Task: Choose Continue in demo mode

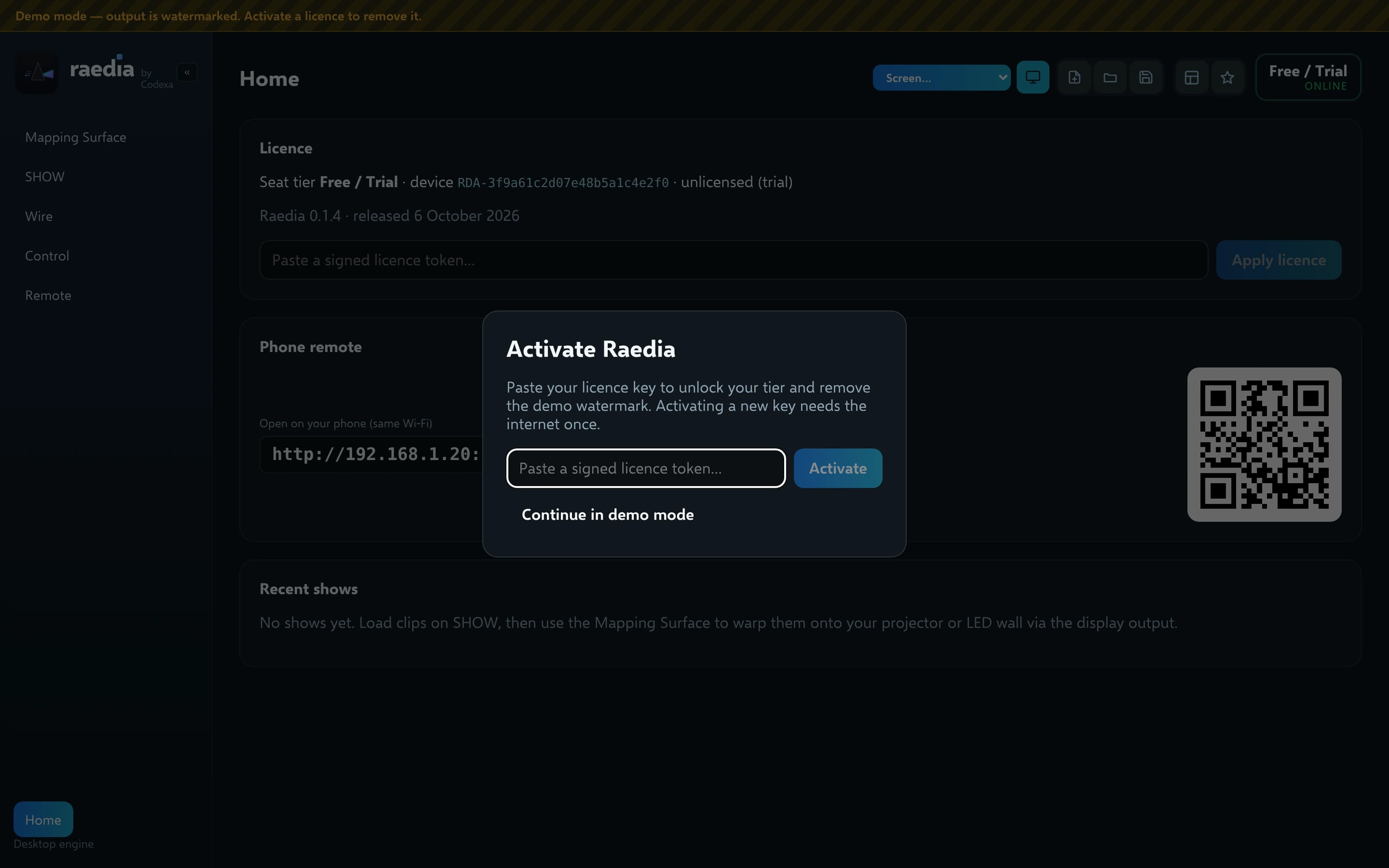Action: [x=608, y=514]
